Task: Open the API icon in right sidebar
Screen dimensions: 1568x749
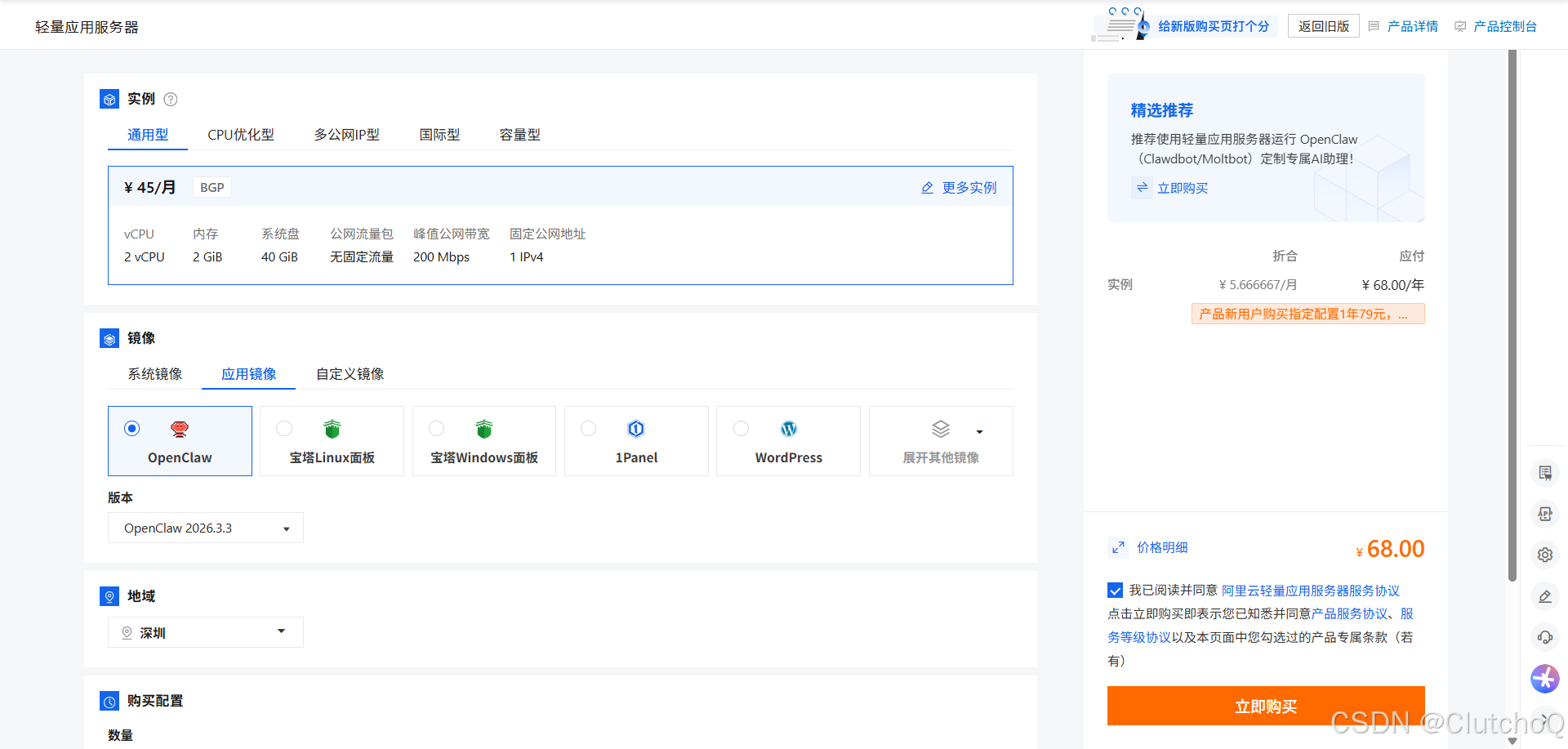Action: tap(1545, 514)
